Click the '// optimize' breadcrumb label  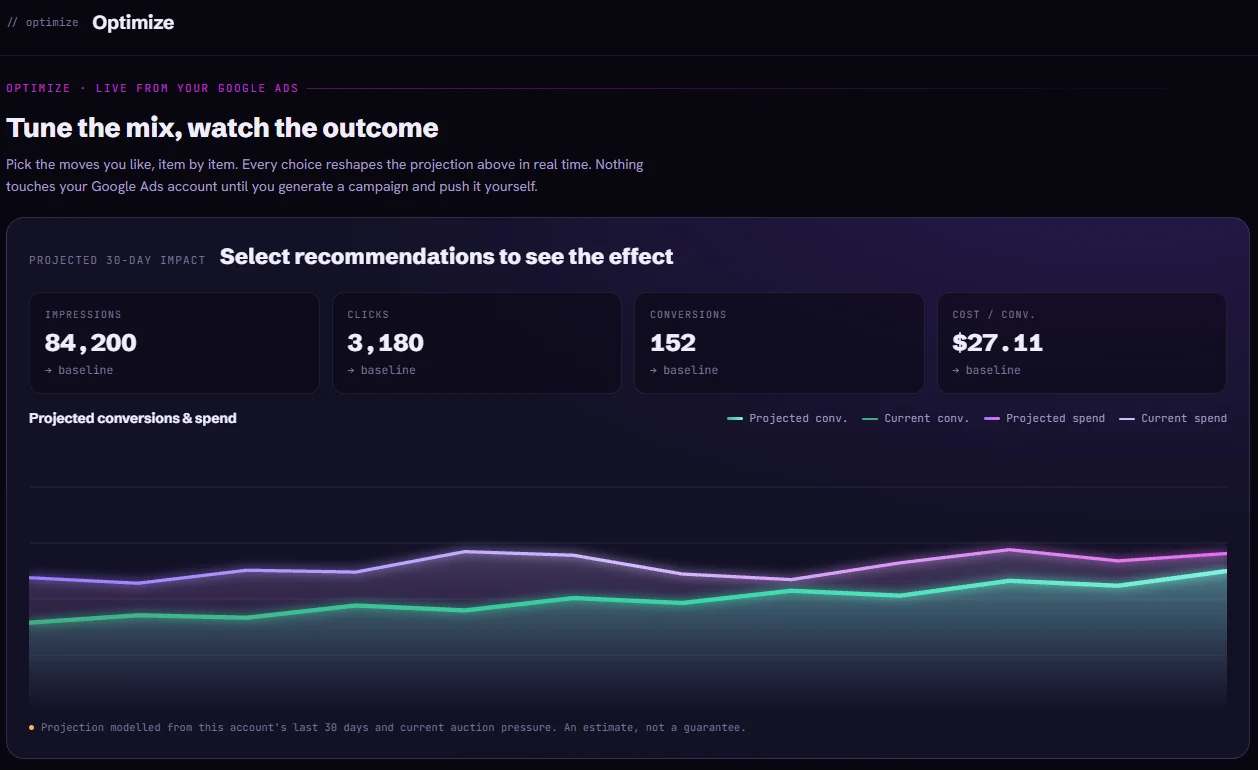click(x=42, y=22)
